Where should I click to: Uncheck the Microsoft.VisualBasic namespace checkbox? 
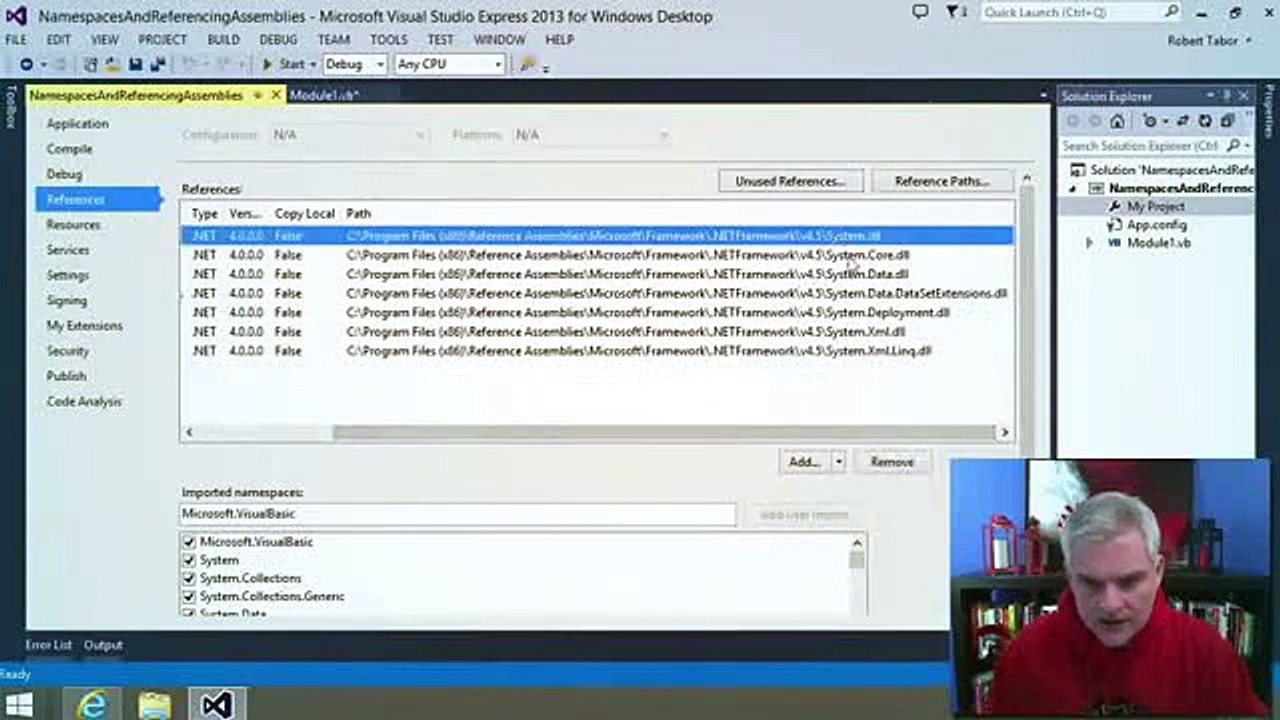(x=189, y=542)
